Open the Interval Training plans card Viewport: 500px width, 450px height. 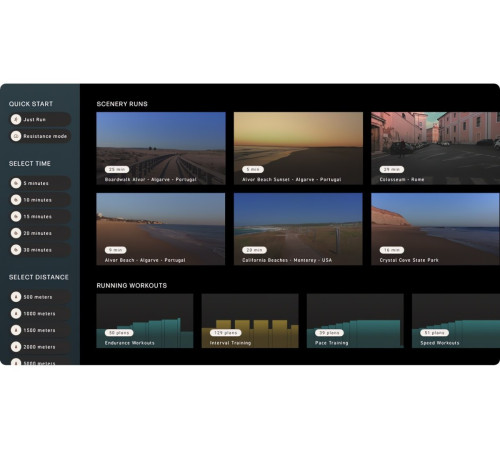click(x=250, y=321)
